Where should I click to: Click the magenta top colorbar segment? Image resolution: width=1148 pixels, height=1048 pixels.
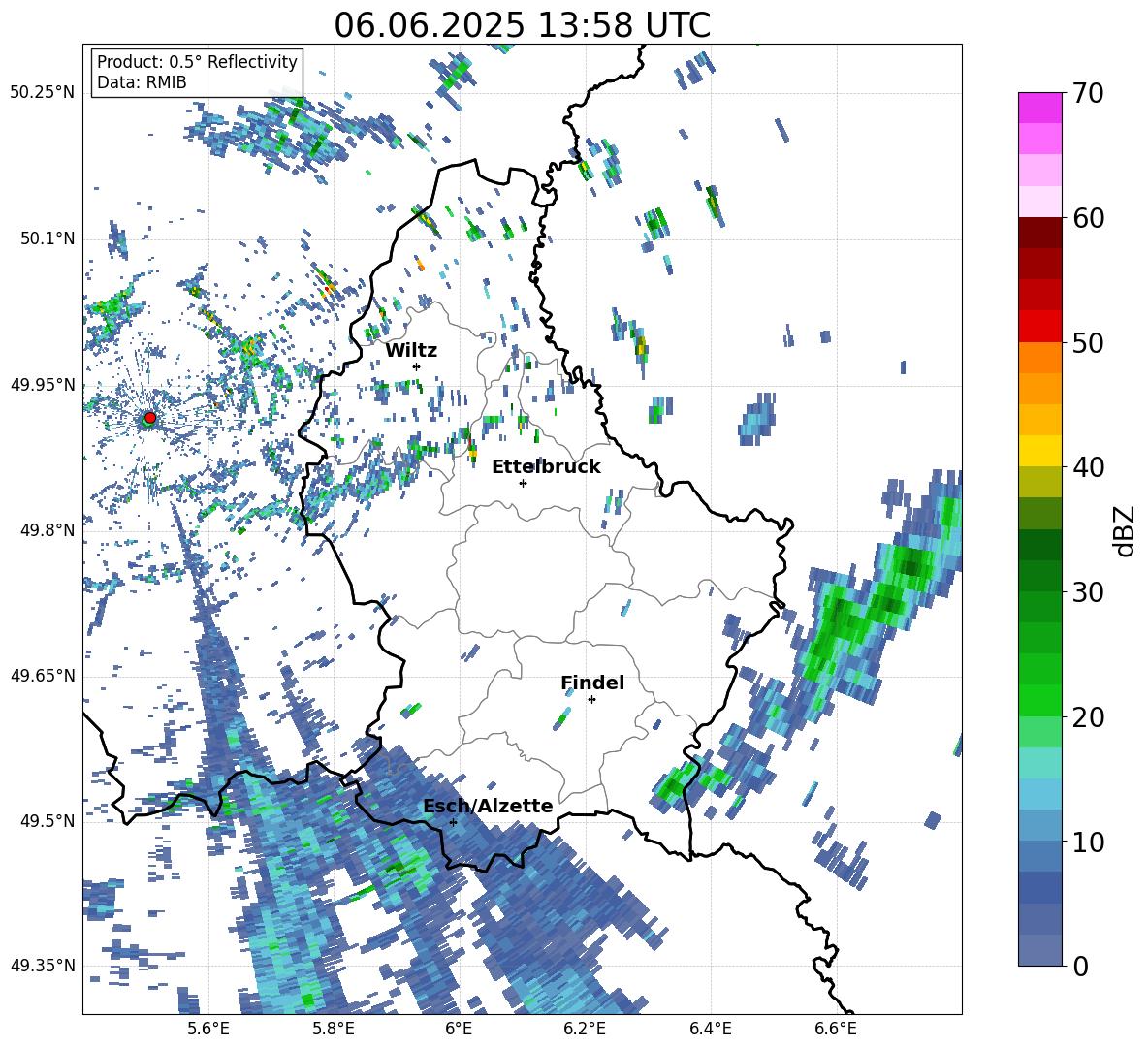point(1039,108)
